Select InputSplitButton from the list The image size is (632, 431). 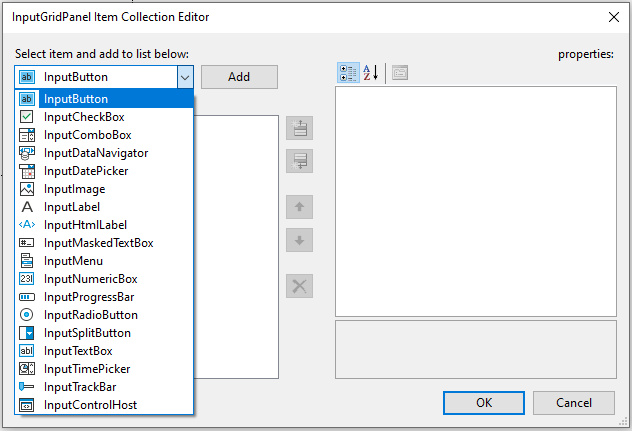coord(87,333)
